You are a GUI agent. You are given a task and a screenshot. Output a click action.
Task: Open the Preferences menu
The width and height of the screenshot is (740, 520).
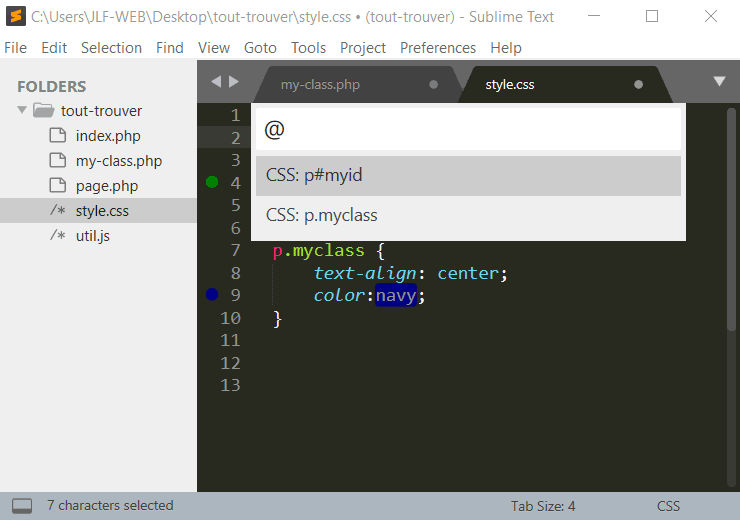pos(438,48)
